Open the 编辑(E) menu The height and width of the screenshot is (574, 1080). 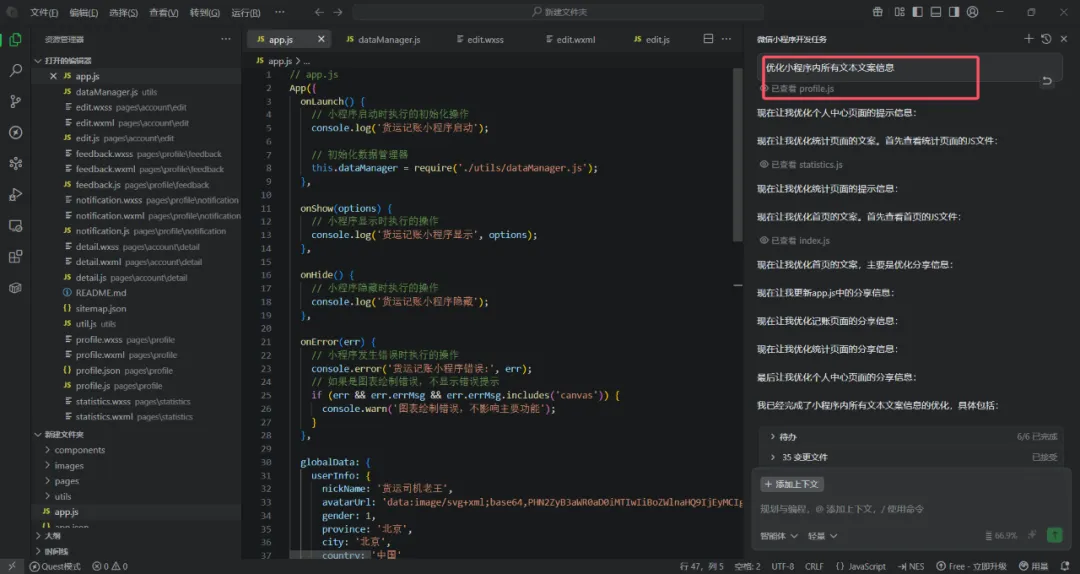[83, 12]
